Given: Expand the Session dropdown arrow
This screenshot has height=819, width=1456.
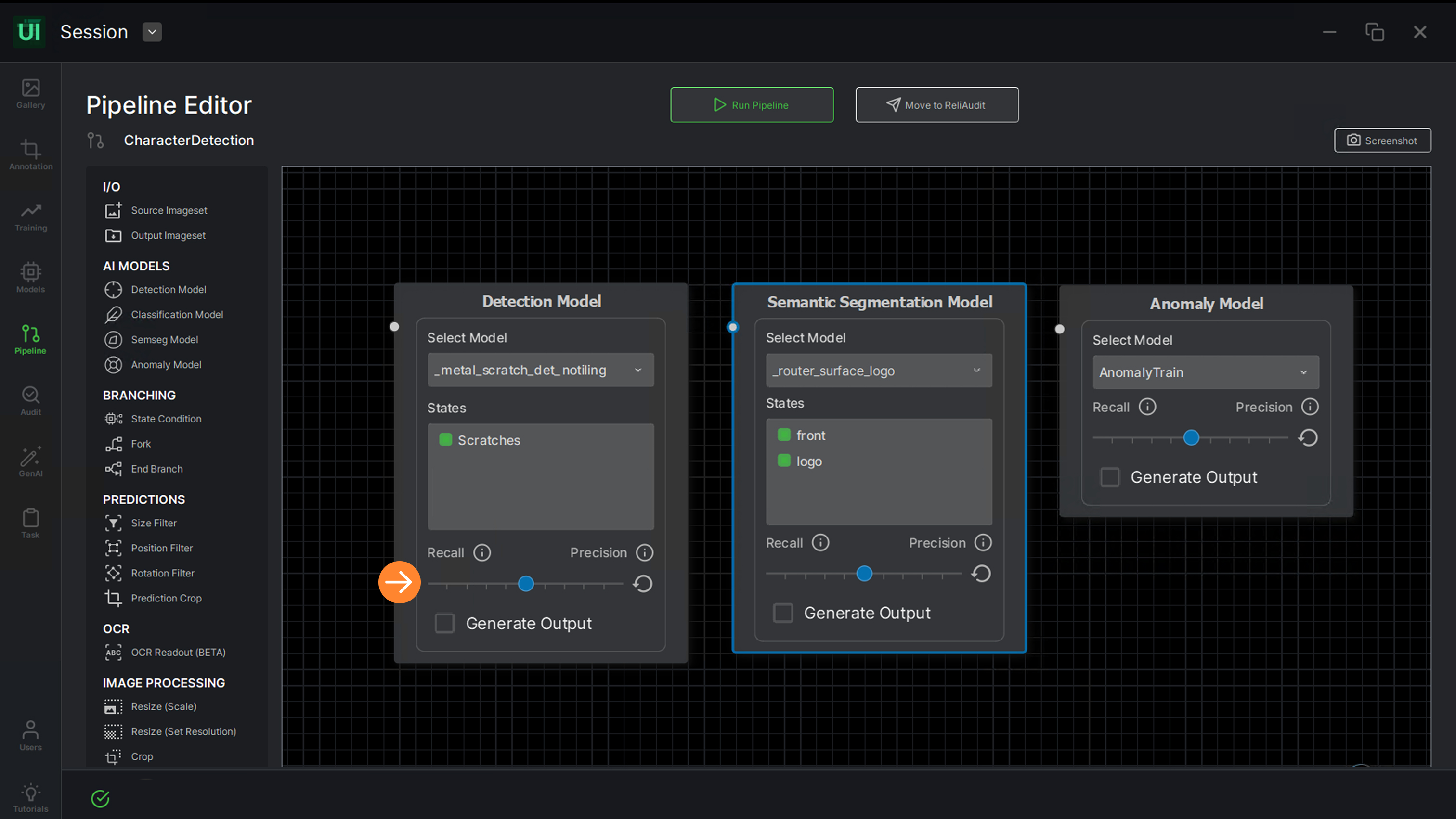Looking at the screenshot, I should 152,32.
